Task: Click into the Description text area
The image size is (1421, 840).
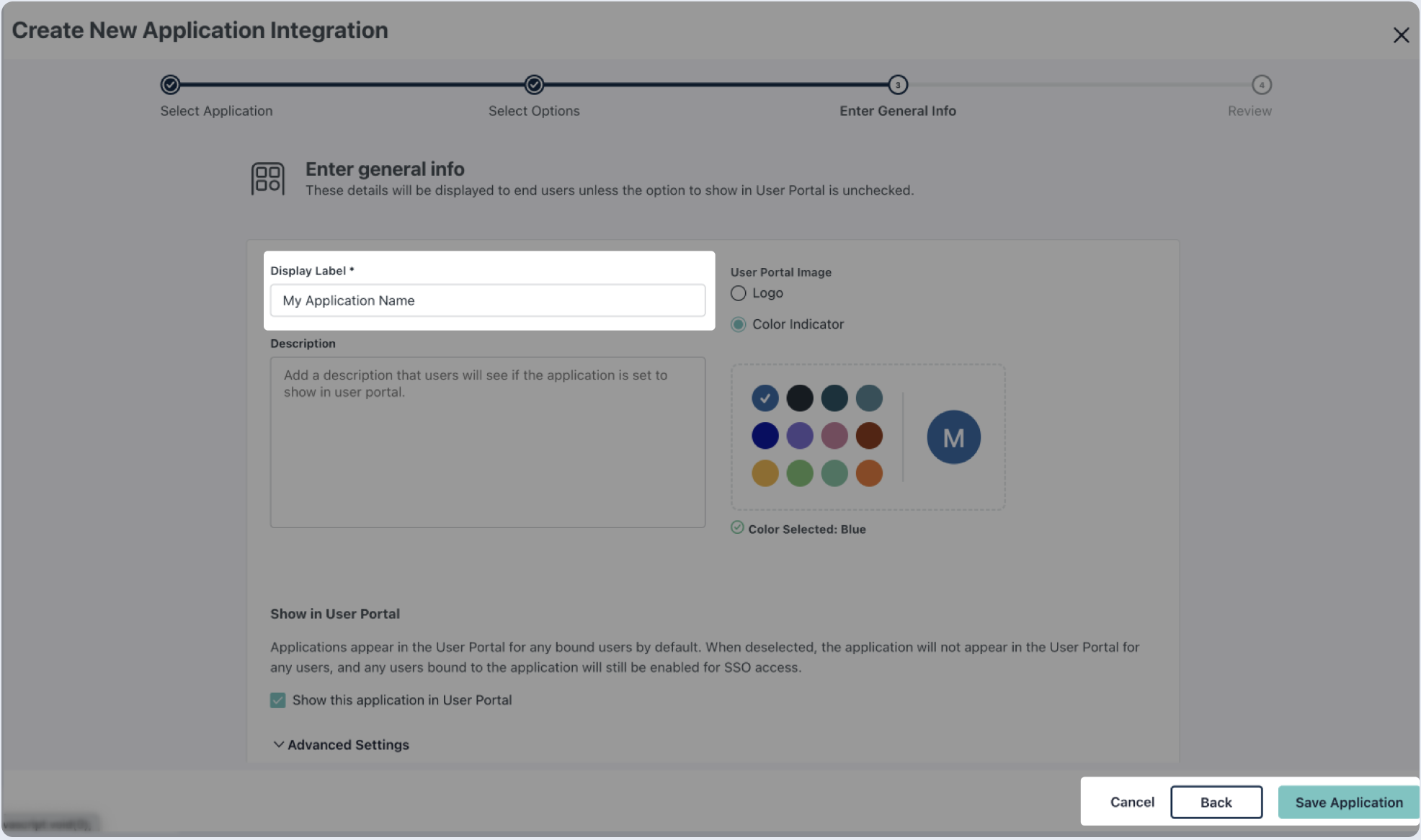Action: [487, 442]
